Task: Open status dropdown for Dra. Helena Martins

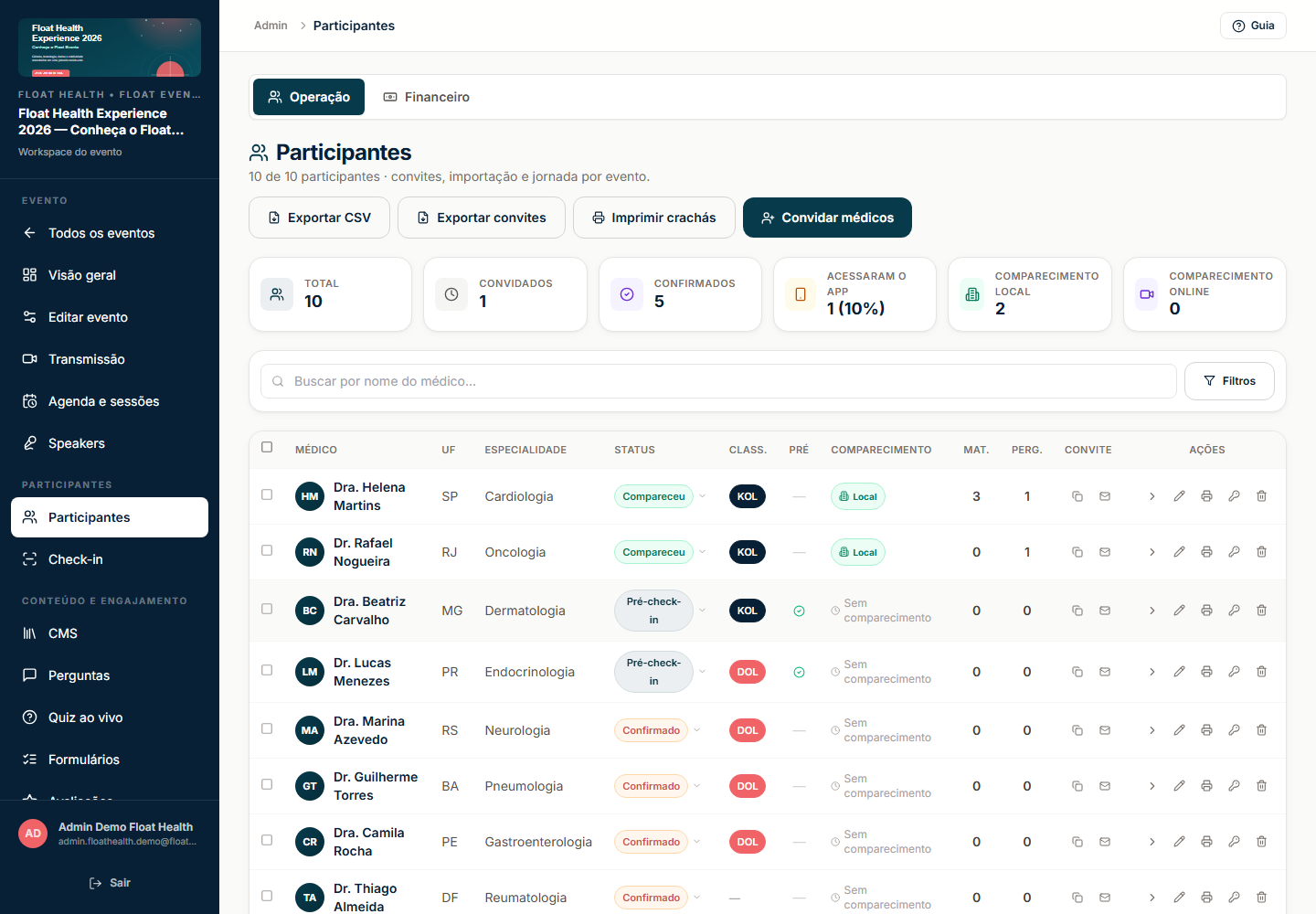Action: [x=702, y=496]
